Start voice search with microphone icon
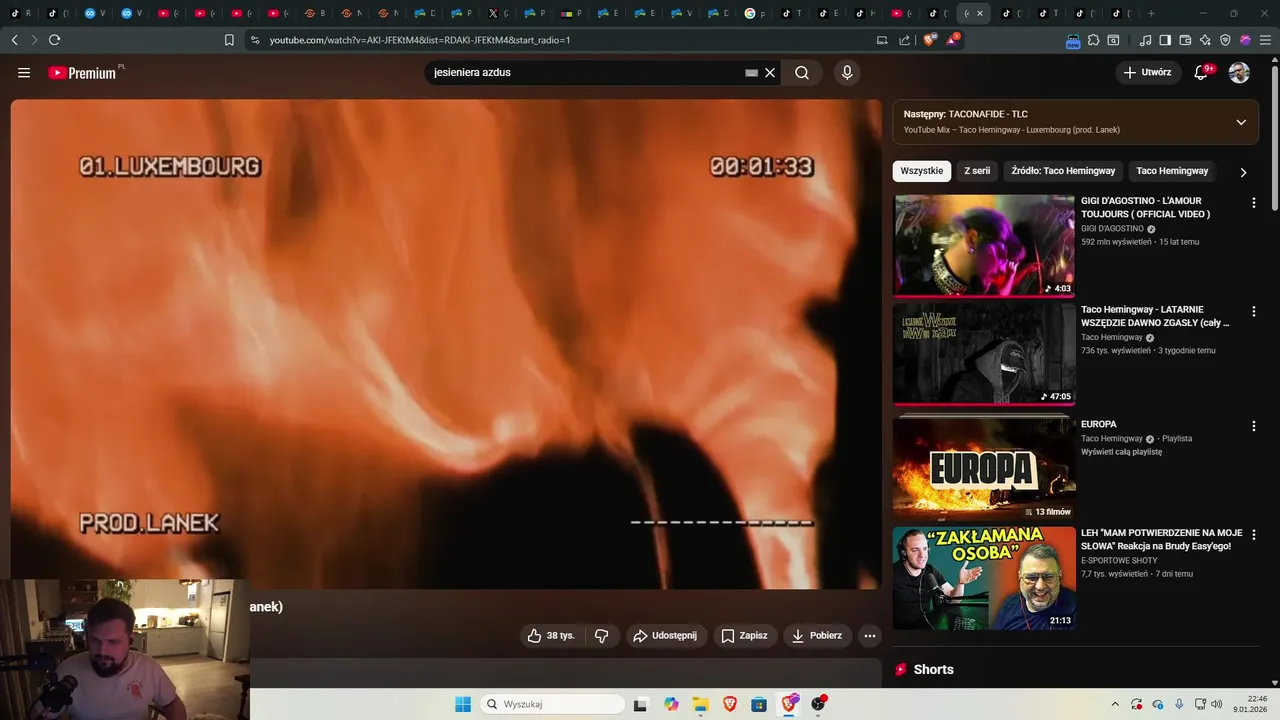The image size is (1280, 720). (847, 73)
